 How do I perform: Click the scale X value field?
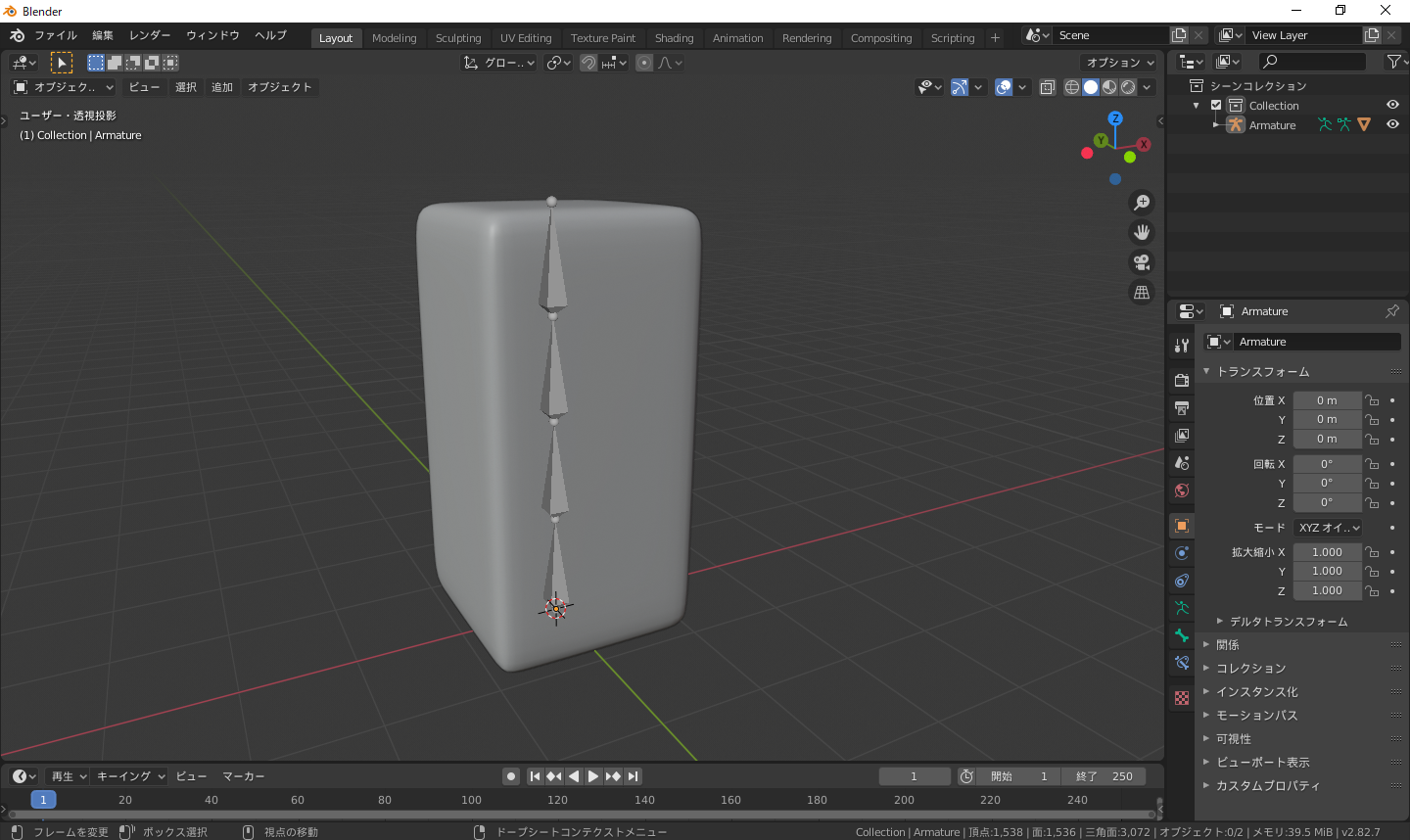point(1327,552)
